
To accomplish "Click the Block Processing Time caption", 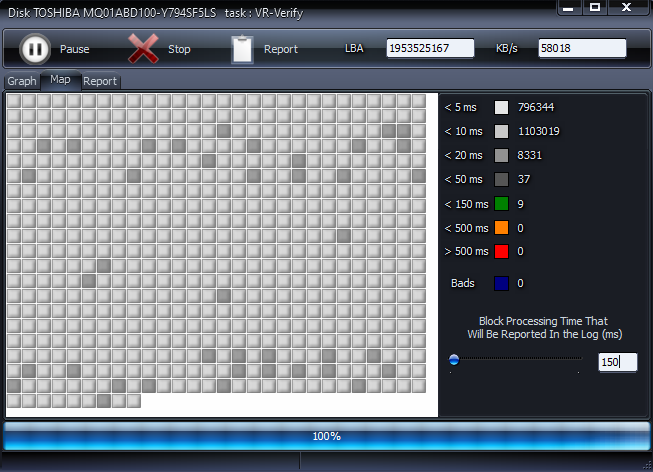I will (x=544, y=328).
